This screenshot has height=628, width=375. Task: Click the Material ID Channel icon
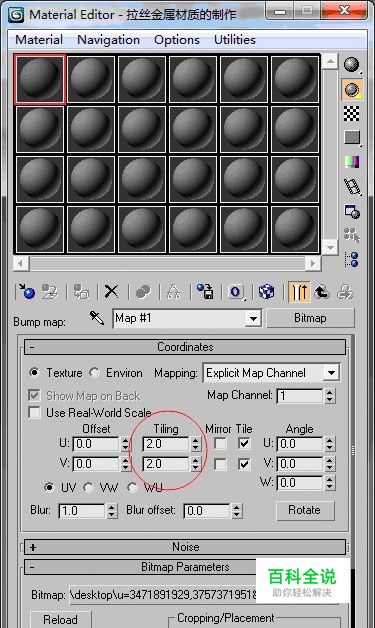tap(236, 292)
